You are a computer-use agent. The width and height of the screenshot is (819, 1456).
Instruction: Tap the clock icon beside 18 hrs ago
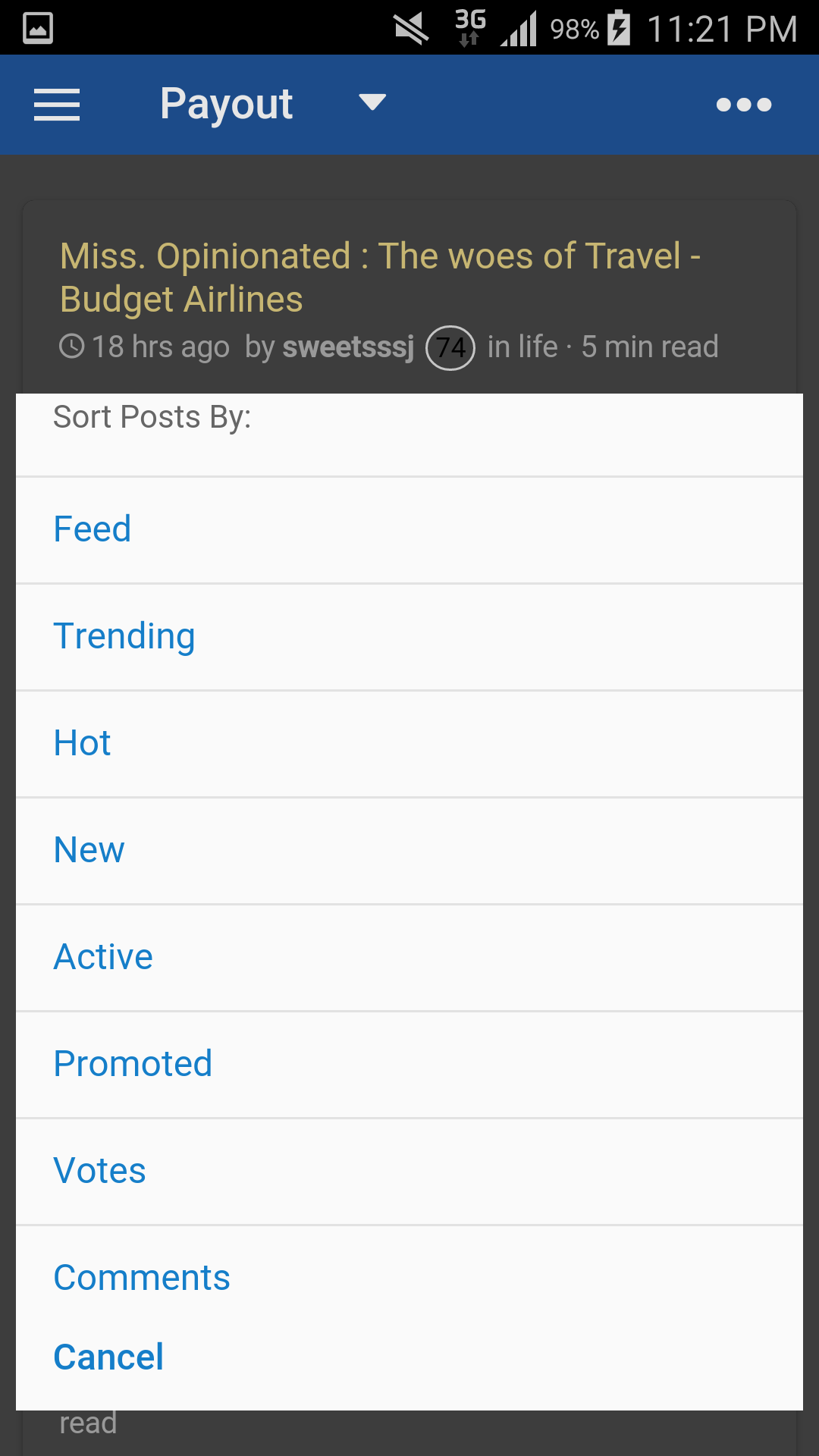click(72, 347)
